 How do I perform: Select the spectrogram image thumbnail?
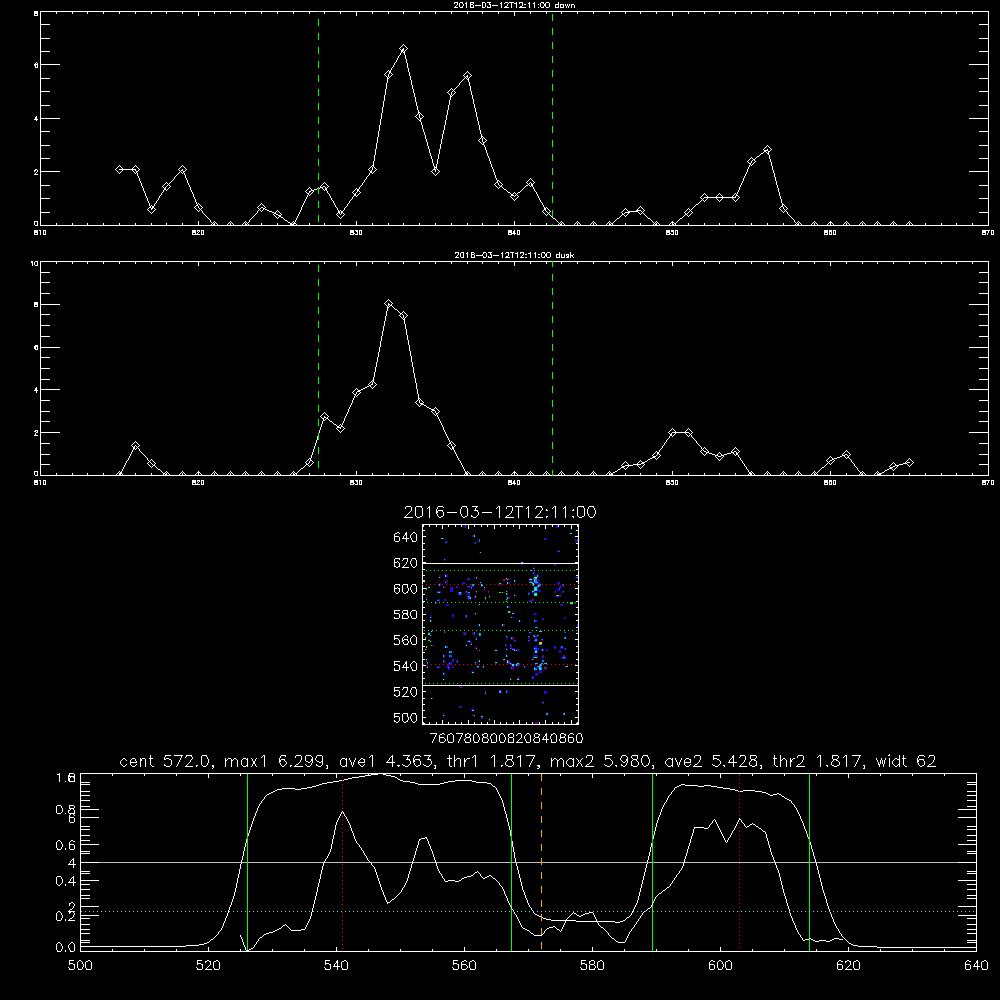point(500,624)
